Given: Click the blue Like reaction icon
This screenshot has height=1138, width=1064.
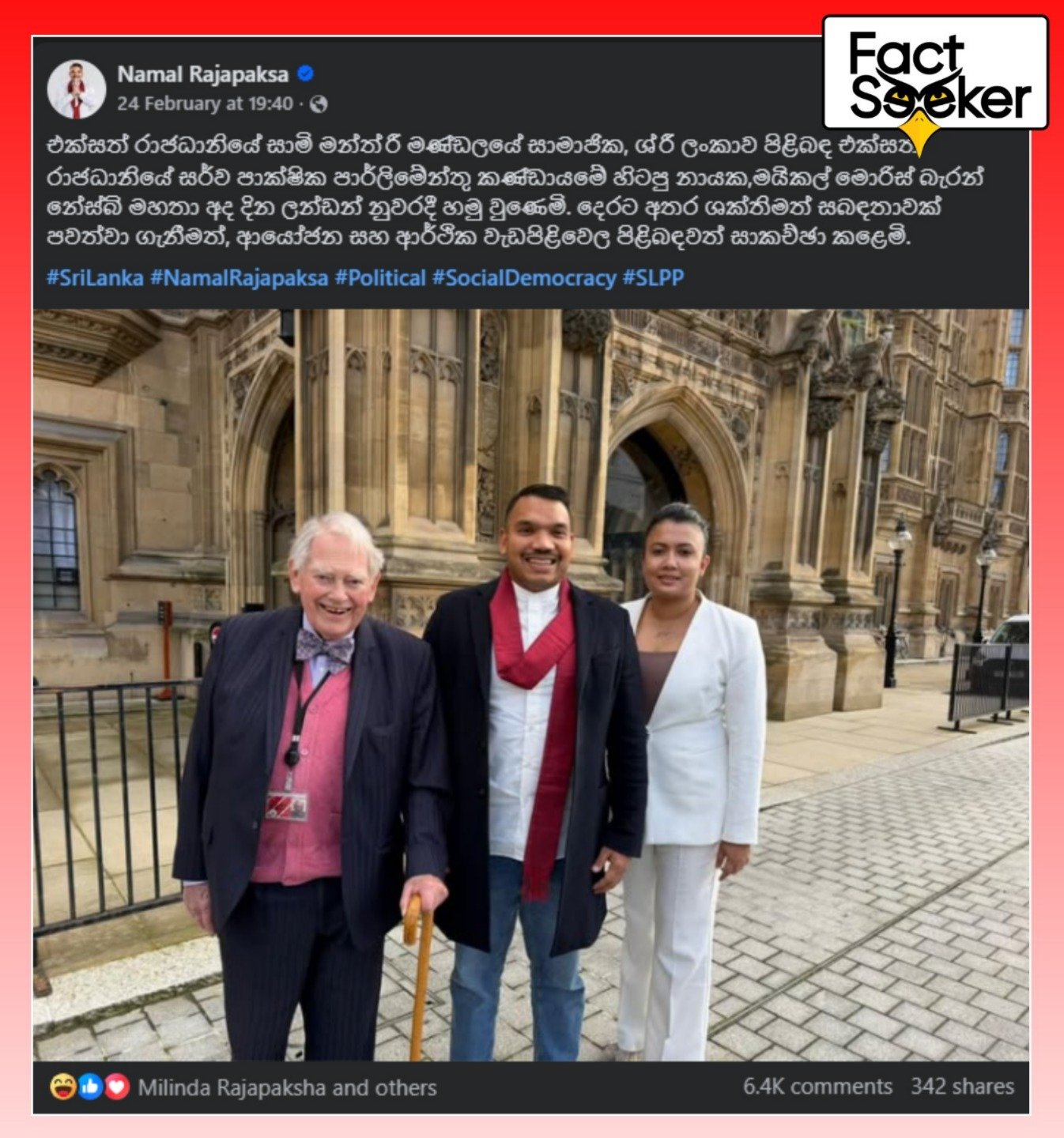Looking at the screenshot, I should 89,1087.
